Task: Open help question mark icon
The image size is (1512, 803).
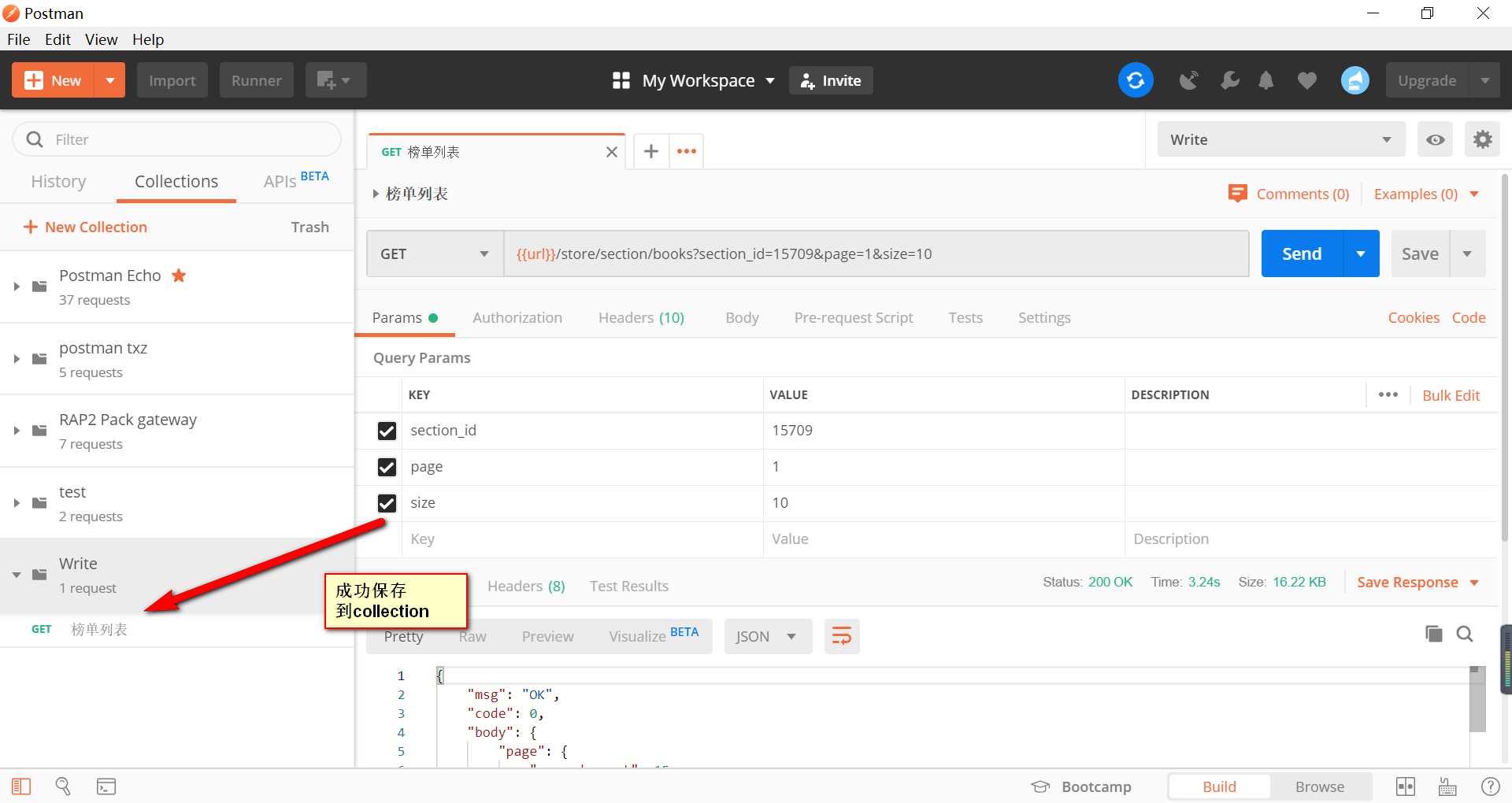Action: [x=1491, y=786]
